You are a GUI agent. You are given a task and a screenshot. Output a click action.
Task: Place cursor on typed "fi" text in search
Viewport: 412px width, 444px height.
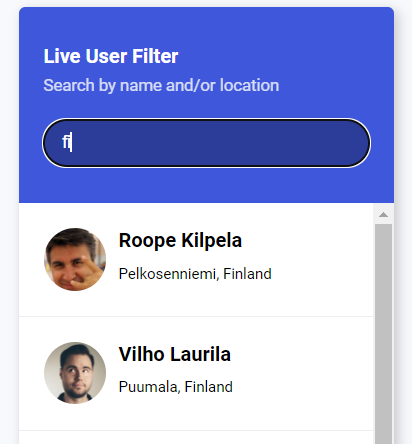coord(66,142)
